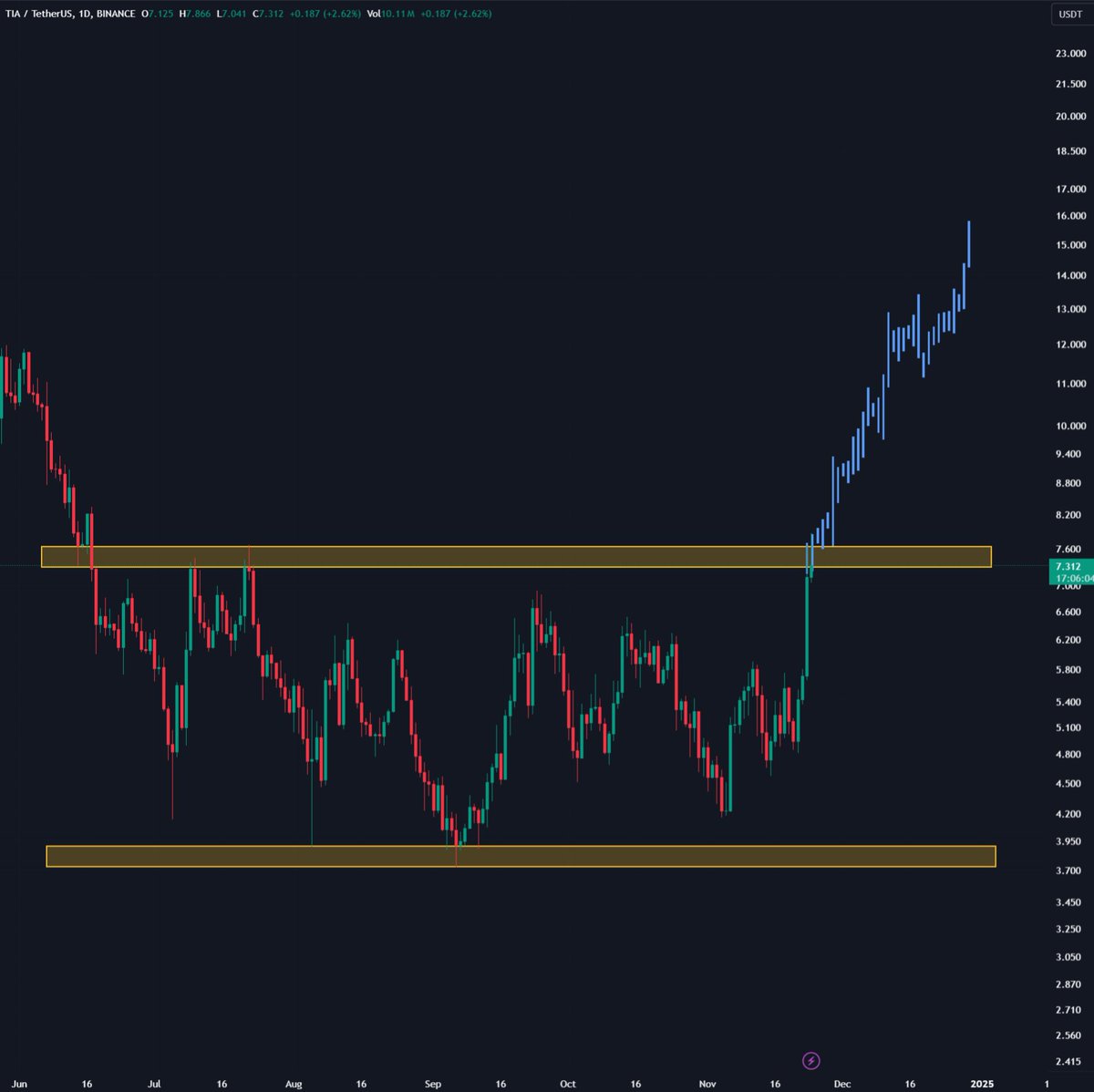Toggle the USDT currency label on the price scale

click(1069, 15)
